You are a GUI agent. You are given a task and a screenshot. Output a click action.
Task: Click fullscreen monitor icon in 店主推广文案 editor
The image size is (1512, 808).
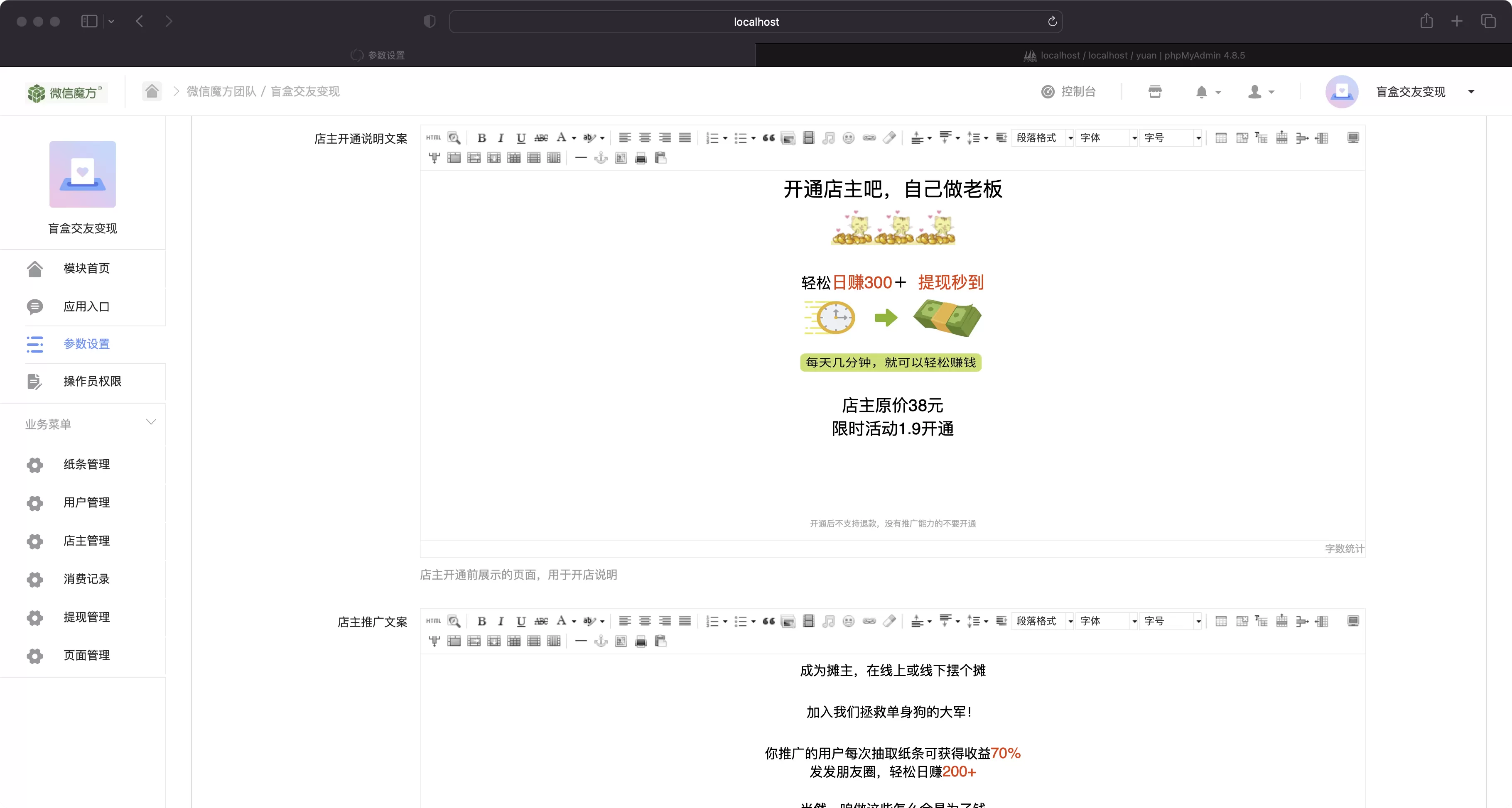(x=1353, y=621)
